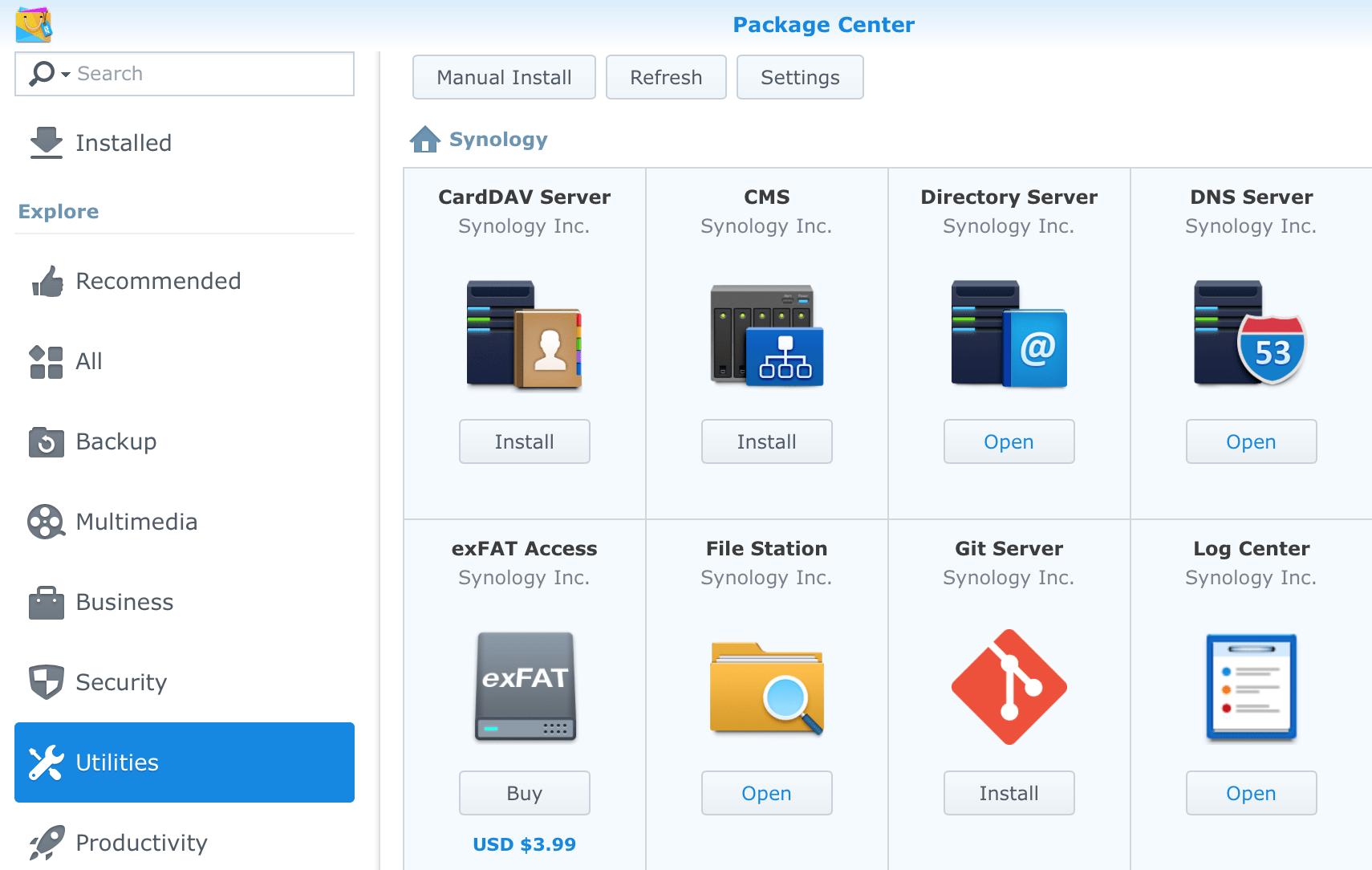Select the Recommended category
1372x870 pixels.
point(185,281)
